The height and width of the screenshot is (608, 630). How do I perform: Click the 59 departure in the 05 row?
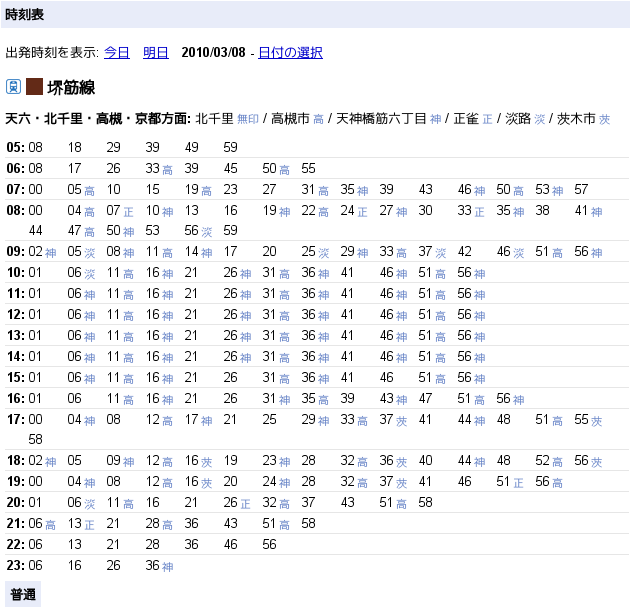coord(231,147)
